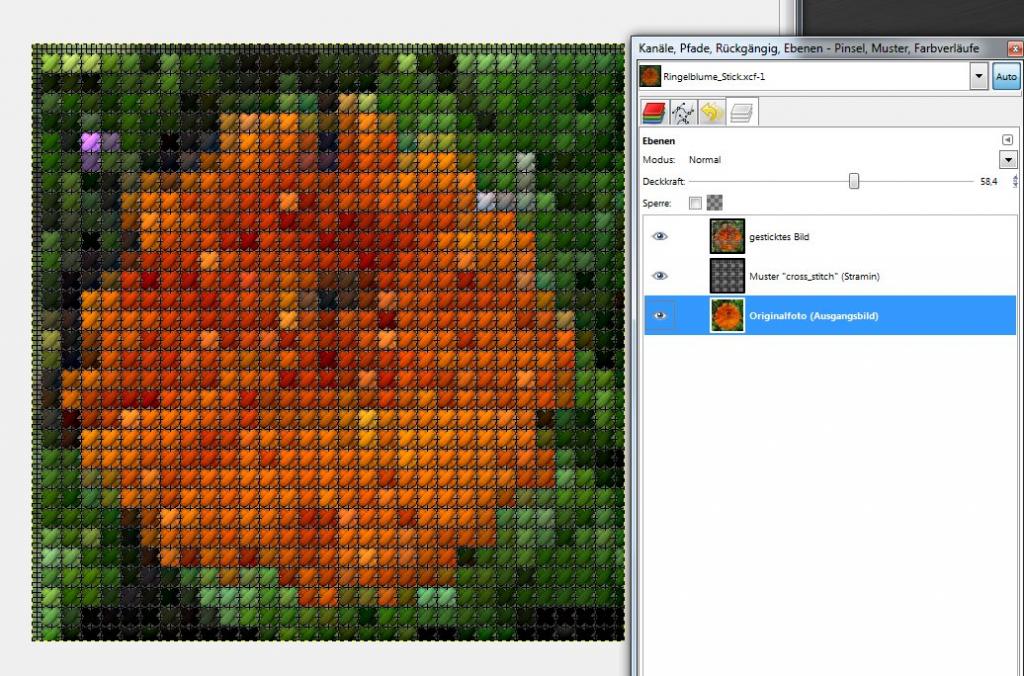Click the Deckkraft value 58,4
Screen dimensions: 1024x676
[x=989, y=182]
